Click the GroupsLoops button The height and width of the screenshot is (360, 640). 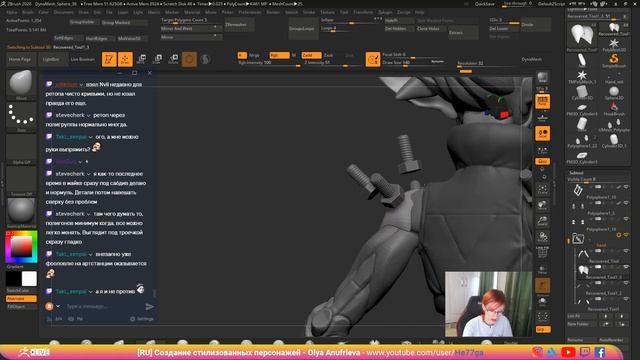(303, 29)
